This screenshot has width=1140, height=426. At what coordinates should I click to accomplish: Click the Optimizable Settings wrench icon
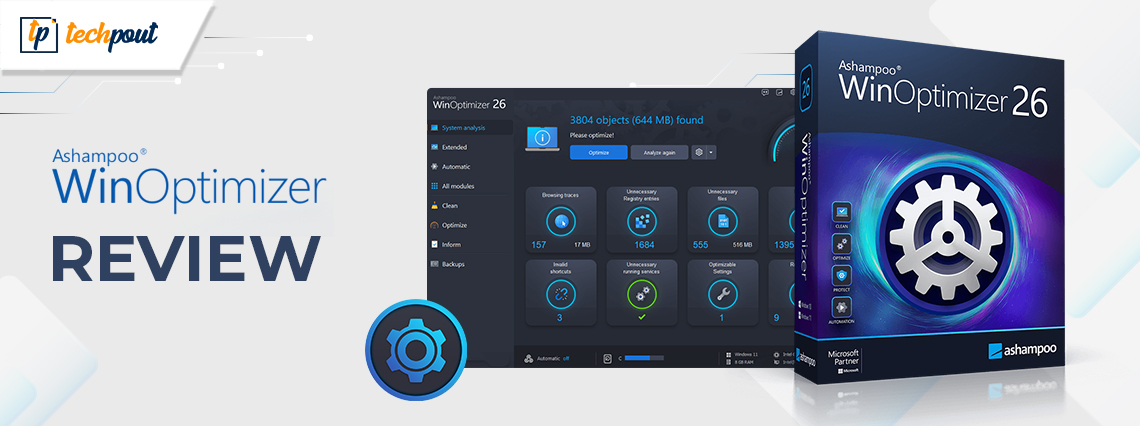coord(722,293)
